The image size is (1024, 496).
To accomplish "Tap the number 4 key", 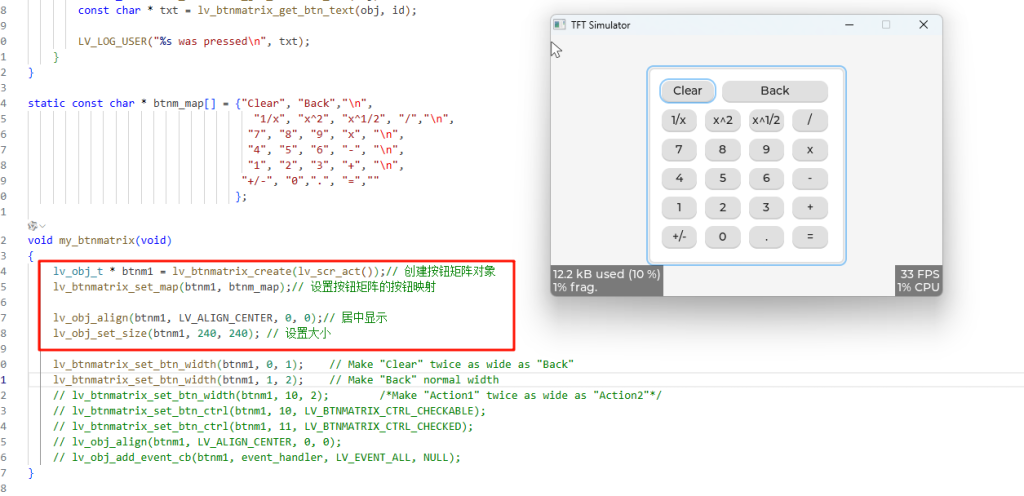I will 679,178.
